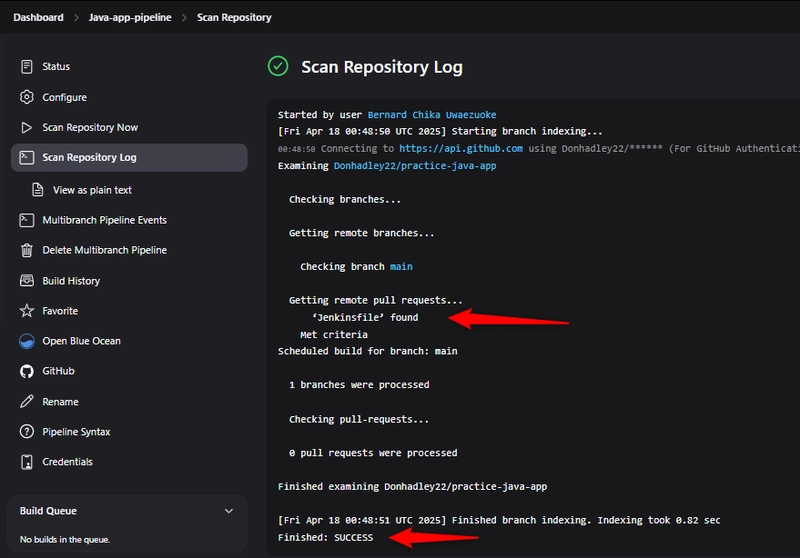Select Rename in the sidebar
800x558 pixels.
[60, 401]
